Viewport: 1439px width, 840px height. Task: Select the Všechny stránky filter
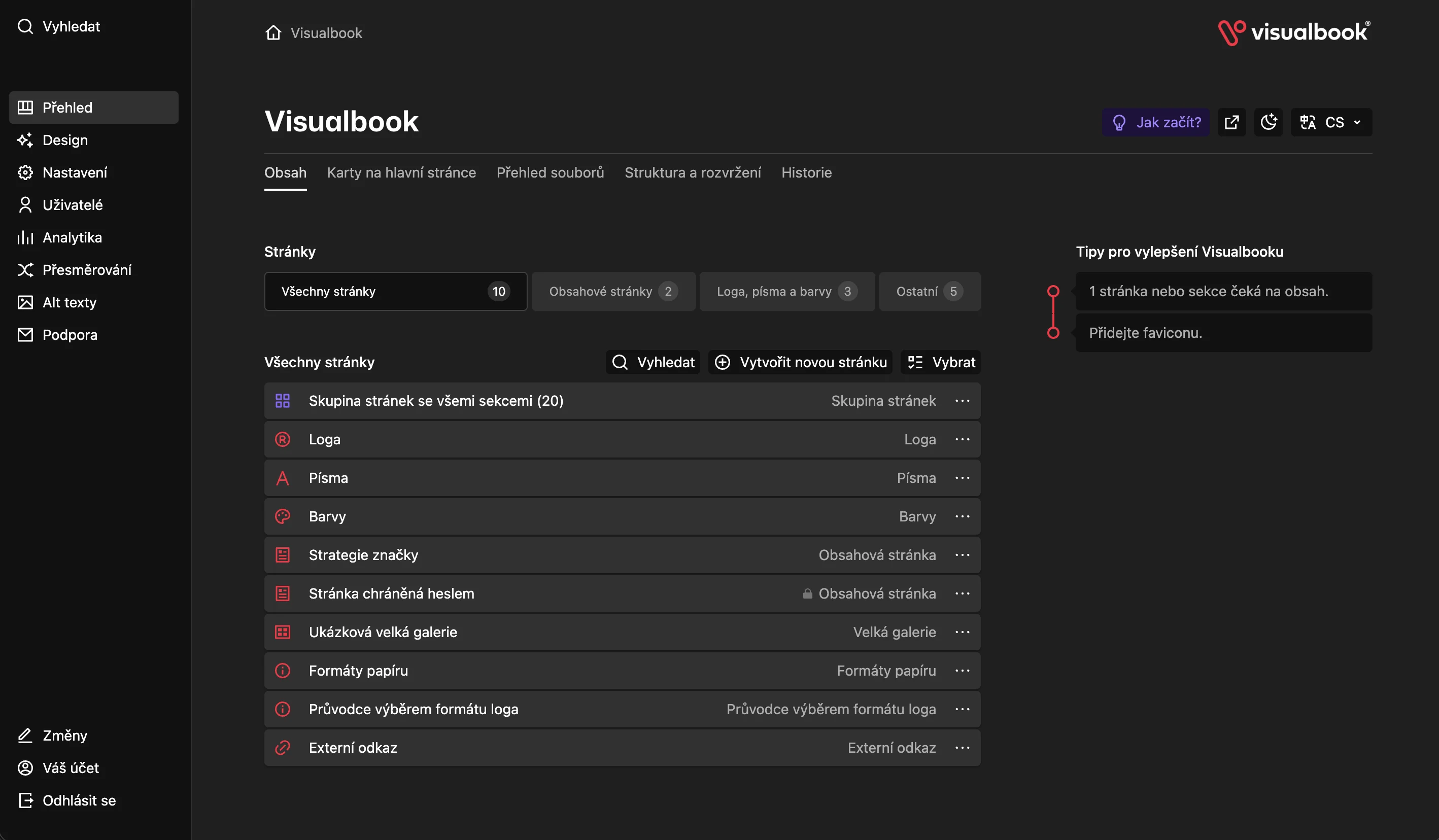tap(396, 291)
